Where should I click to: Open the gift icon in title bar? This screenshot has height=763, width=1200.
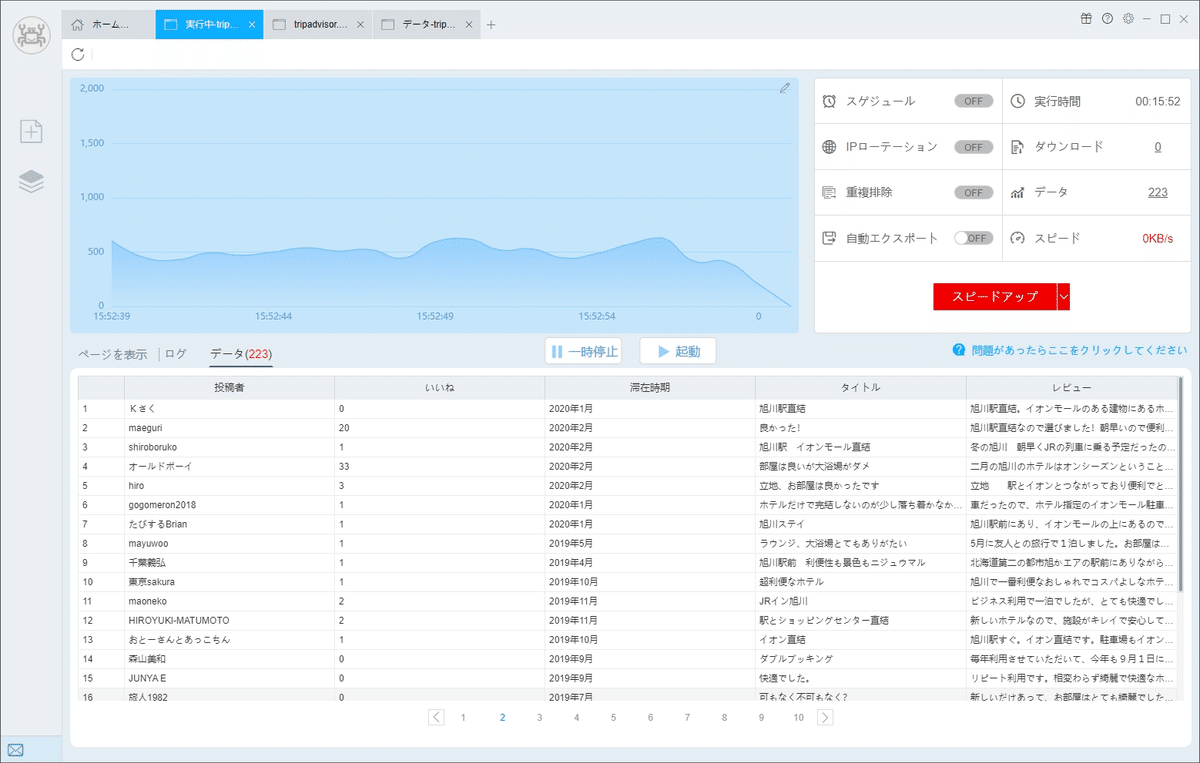tap(1086, 18)
